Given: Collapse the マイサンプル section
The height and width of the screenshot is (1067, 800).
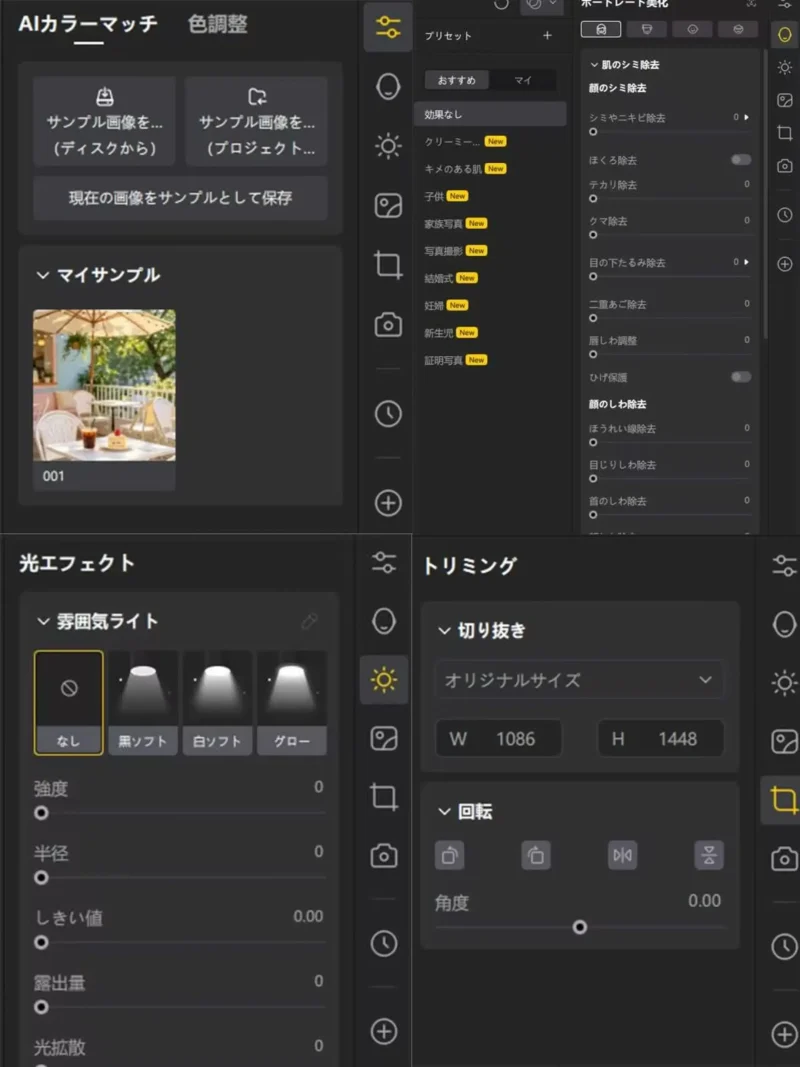Looking at the screenshot, I should click(x=43, y=275).
